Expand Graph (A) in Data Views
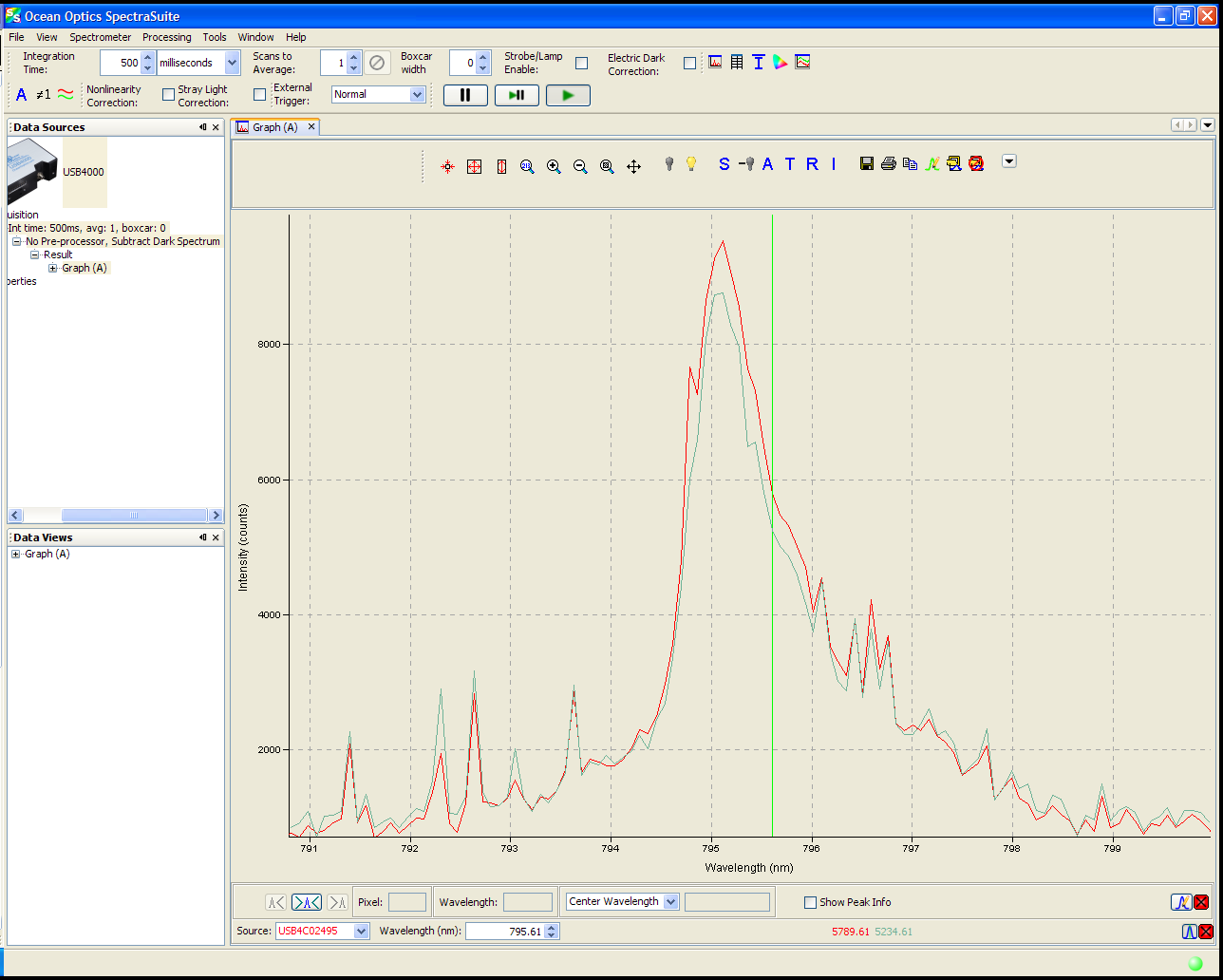This screenshot has width=1223, height=980. pyautogui.click(x=16, y=554)
